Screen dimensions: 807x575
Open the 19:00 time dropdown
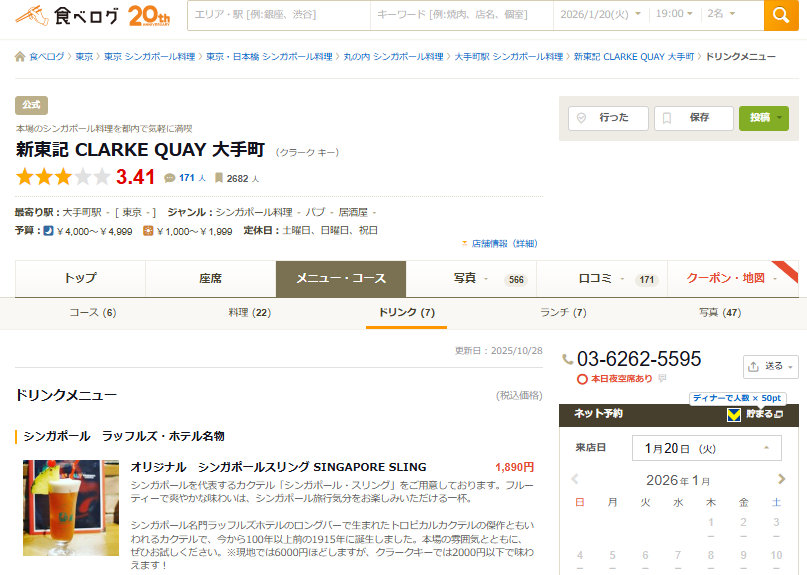pyautogui.click(x=675, y=15)
